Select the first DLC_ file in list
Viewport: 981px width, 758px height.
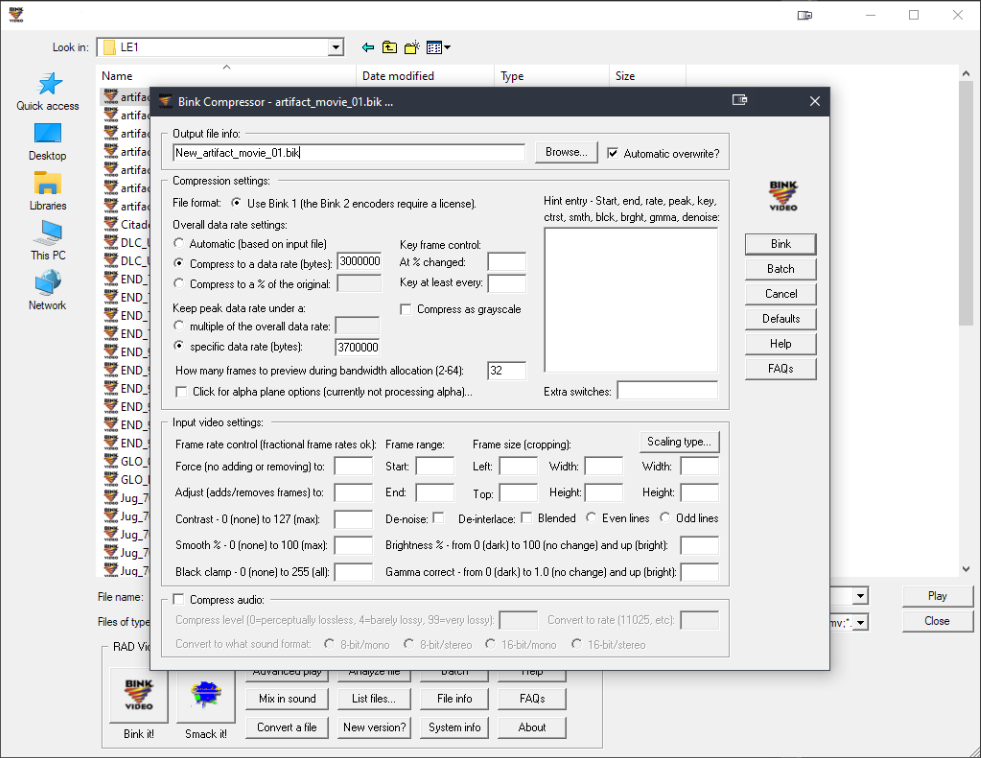pos(127,243)
